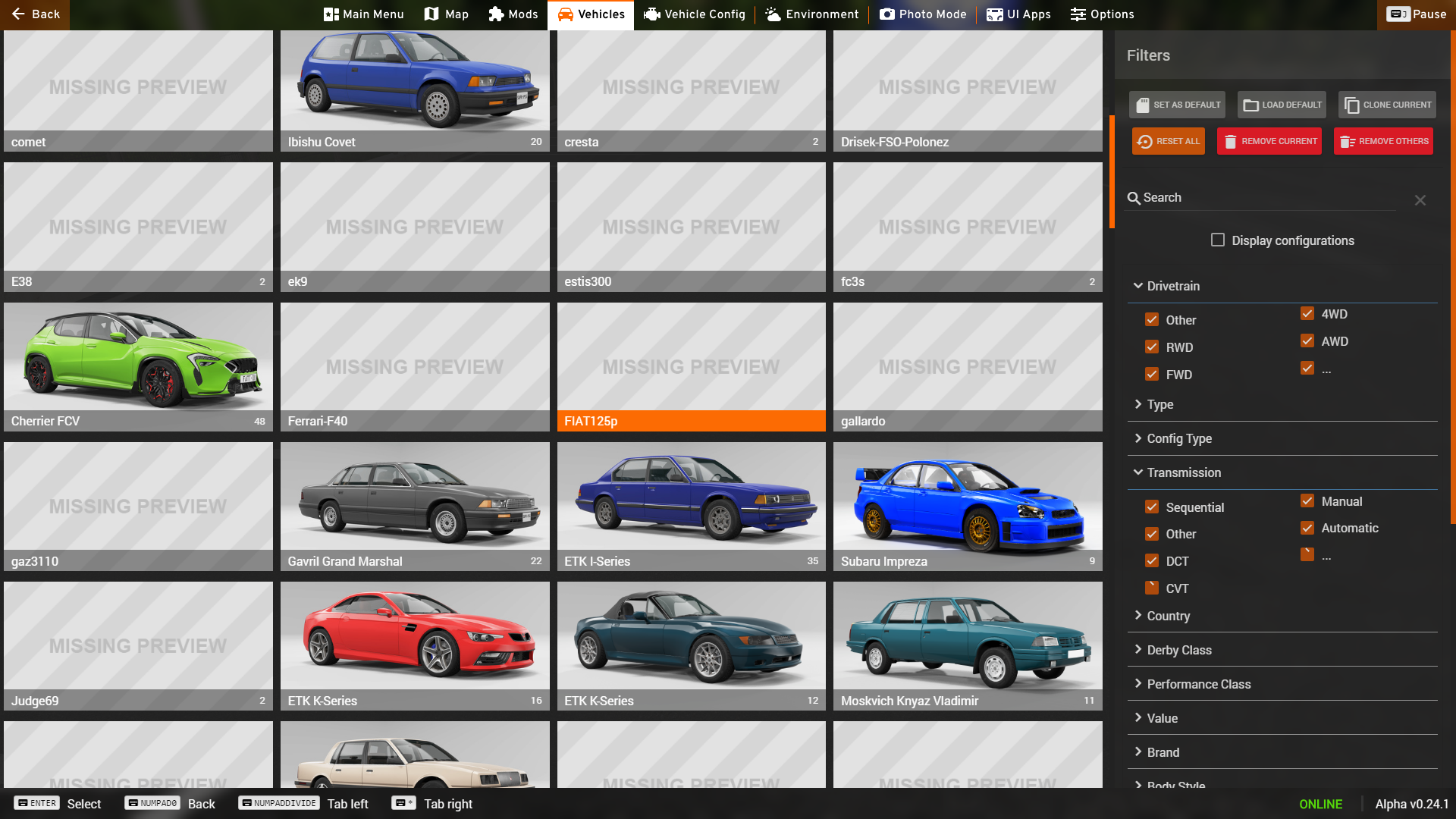Expand the Type filter section
1456x819 pixels.
(1282, 404)
